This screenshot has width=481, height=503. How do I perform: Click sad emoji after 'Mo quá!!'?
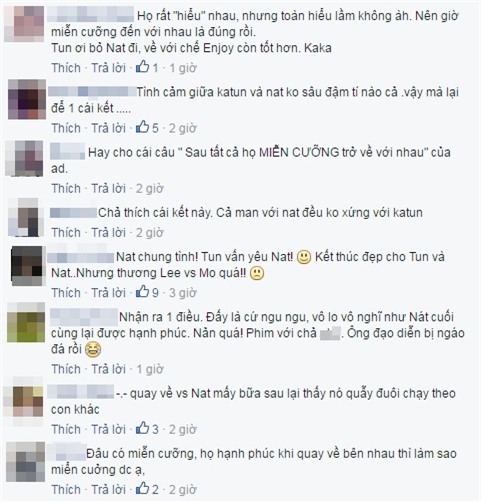pyautogui.click(x=257, y=274)
